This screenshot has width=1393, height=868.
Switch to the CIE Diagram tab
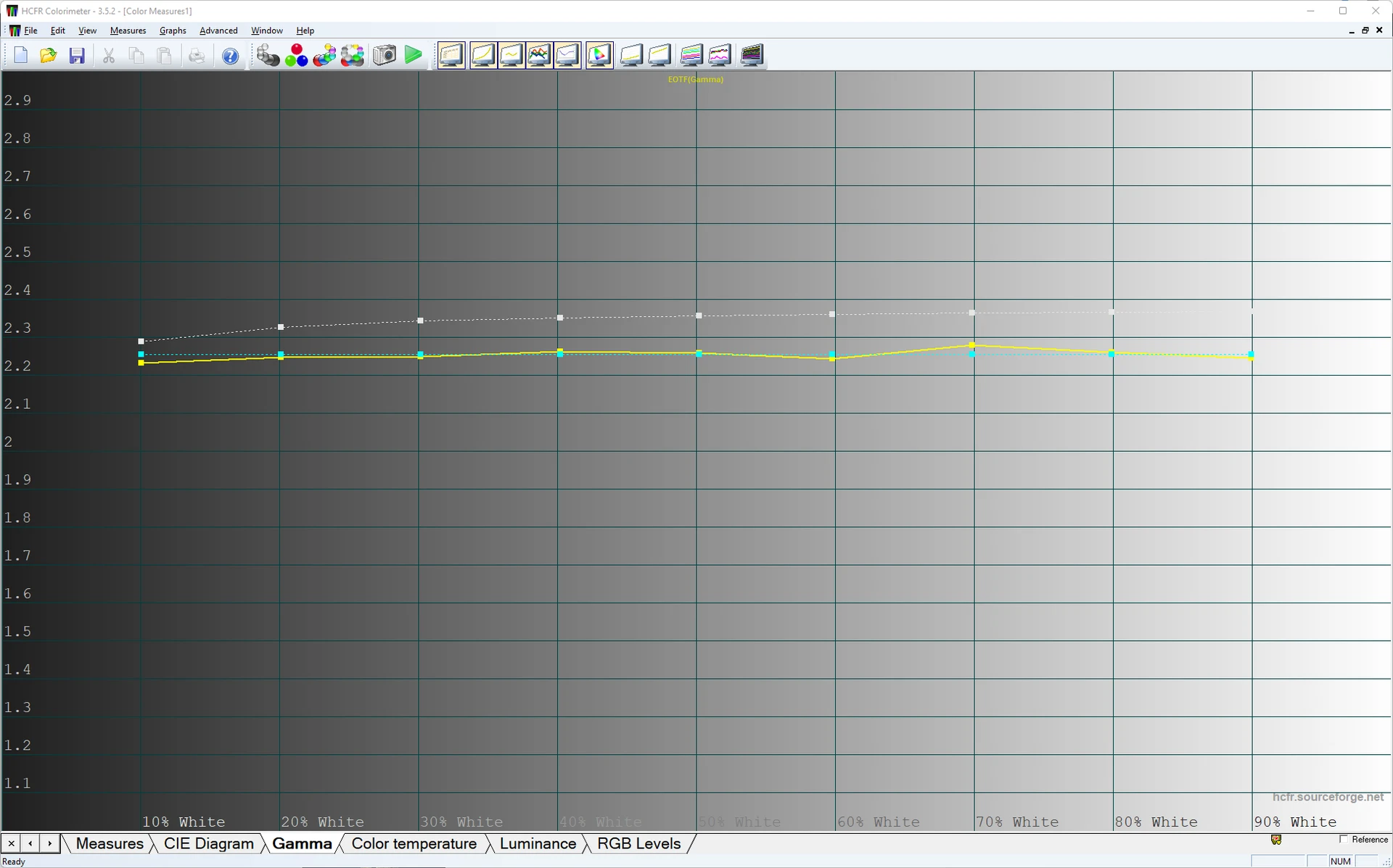coord(208,844)
